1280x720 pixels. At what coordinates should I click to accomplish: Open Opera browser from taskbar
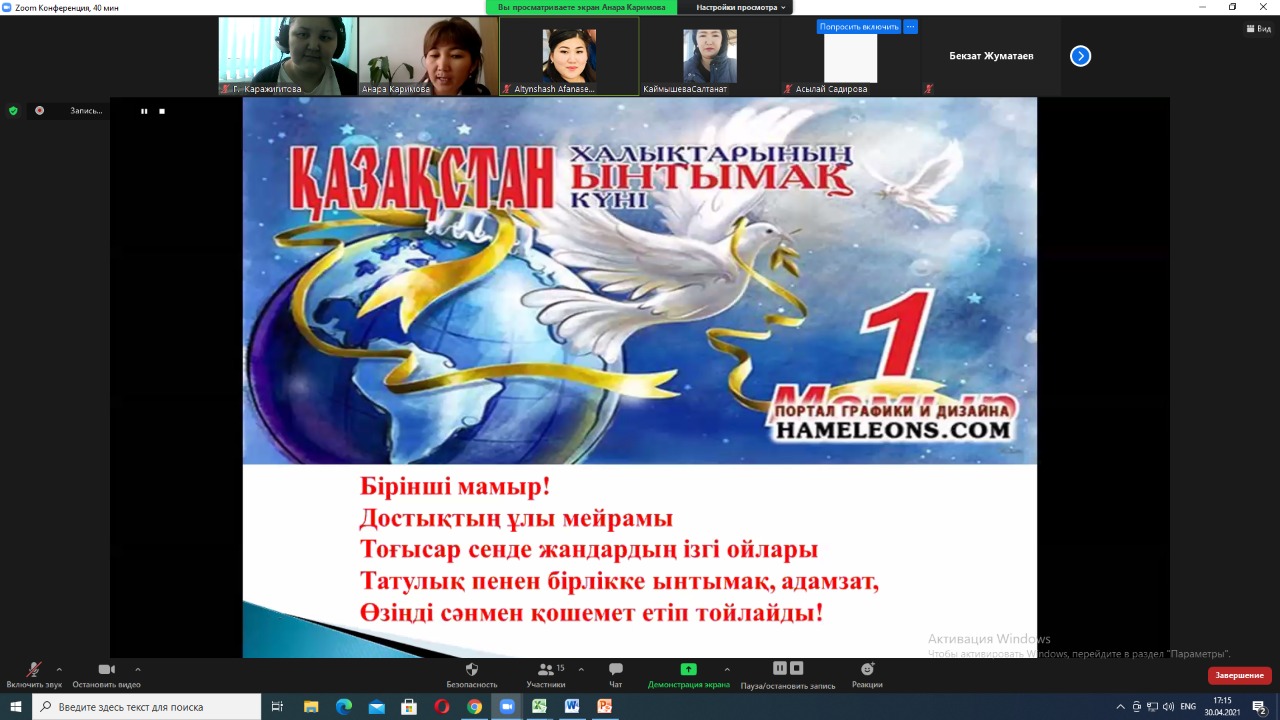click(442, 706)
